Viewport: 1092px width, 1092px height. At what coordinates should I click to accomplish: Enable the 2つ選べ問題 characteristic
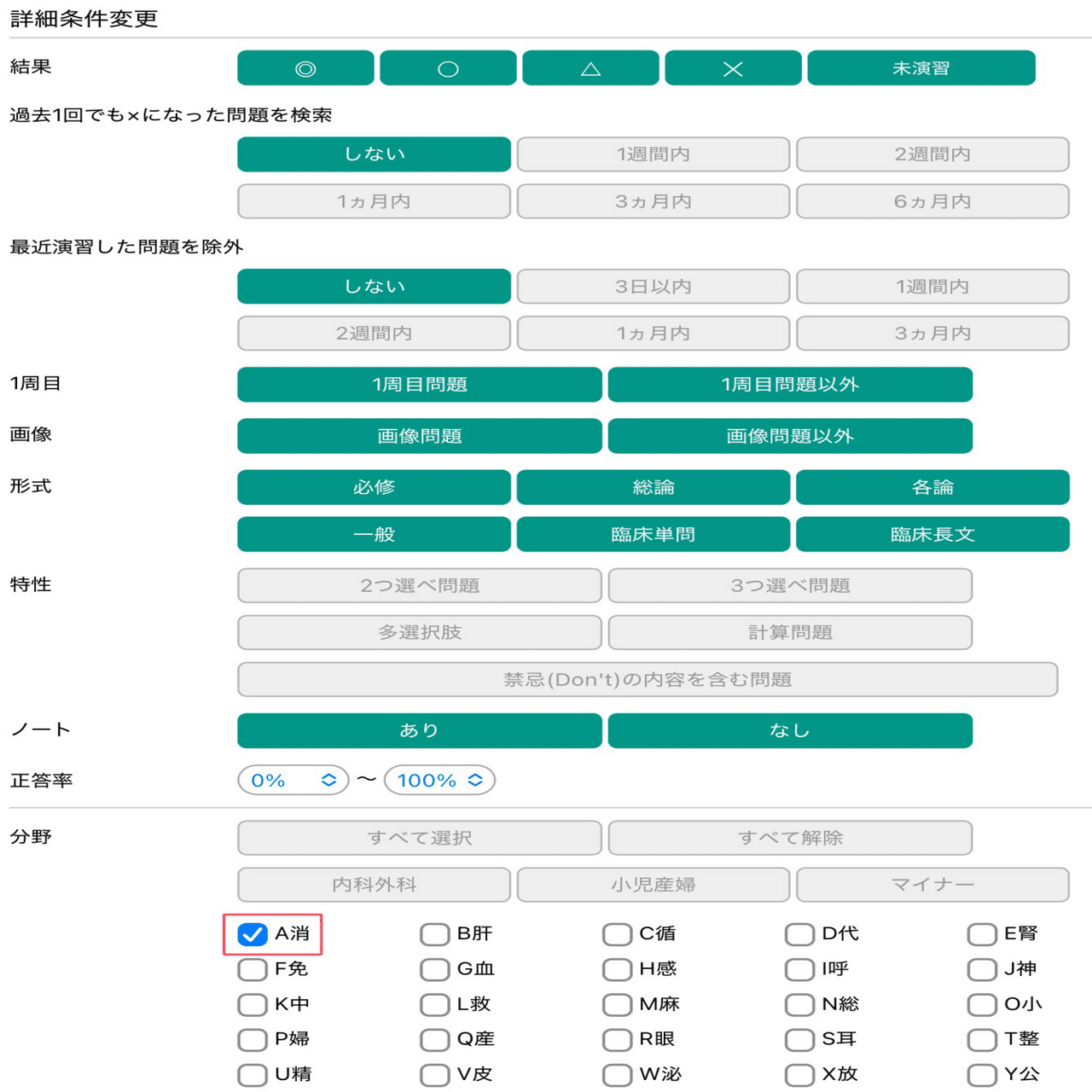[x=420, y=585]
